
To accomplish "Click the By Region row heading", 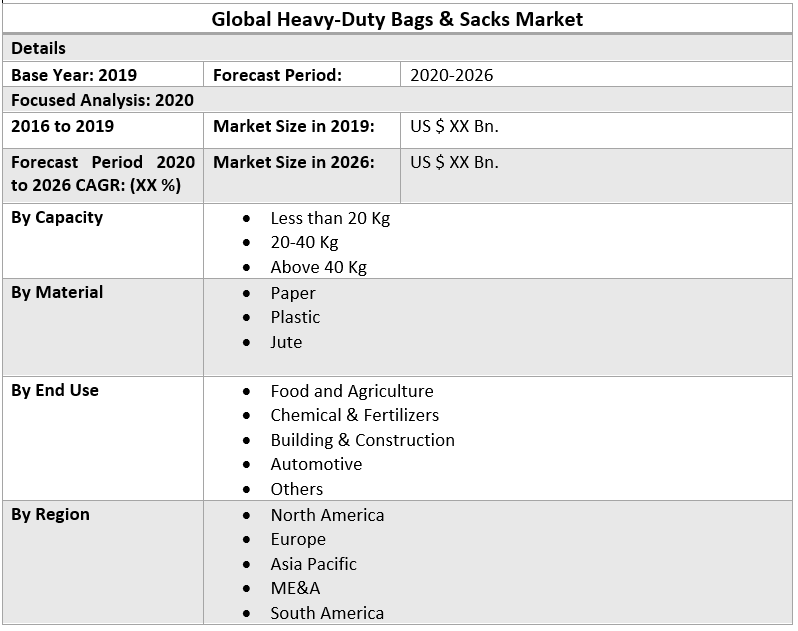I will tap(50, 514).
